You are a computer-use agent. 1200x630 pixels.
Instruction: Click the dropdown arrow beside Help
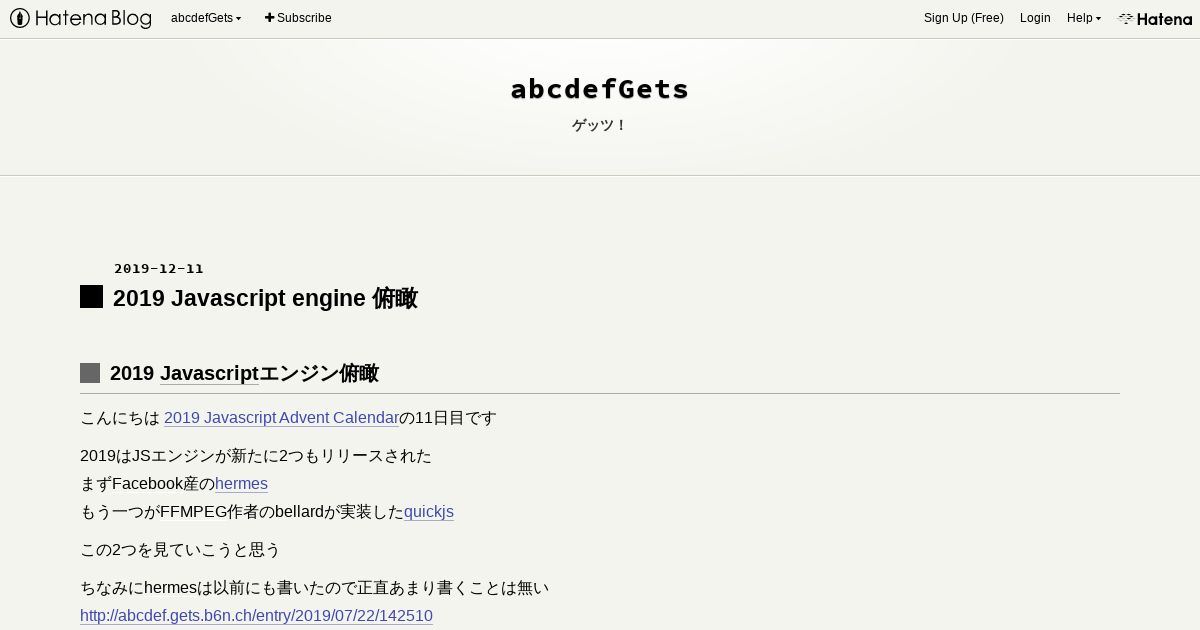coord(1098,19)
